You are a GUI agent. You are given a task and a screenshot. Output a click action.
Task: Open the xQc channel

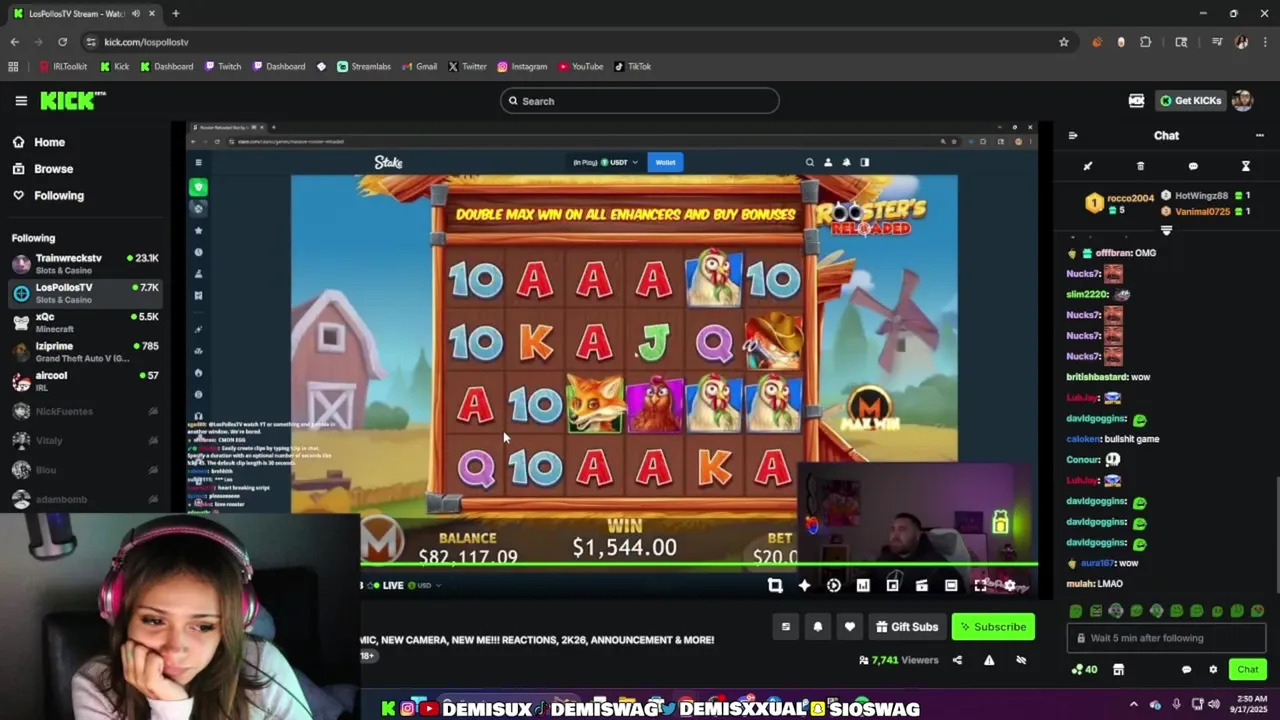pos(86,322)
